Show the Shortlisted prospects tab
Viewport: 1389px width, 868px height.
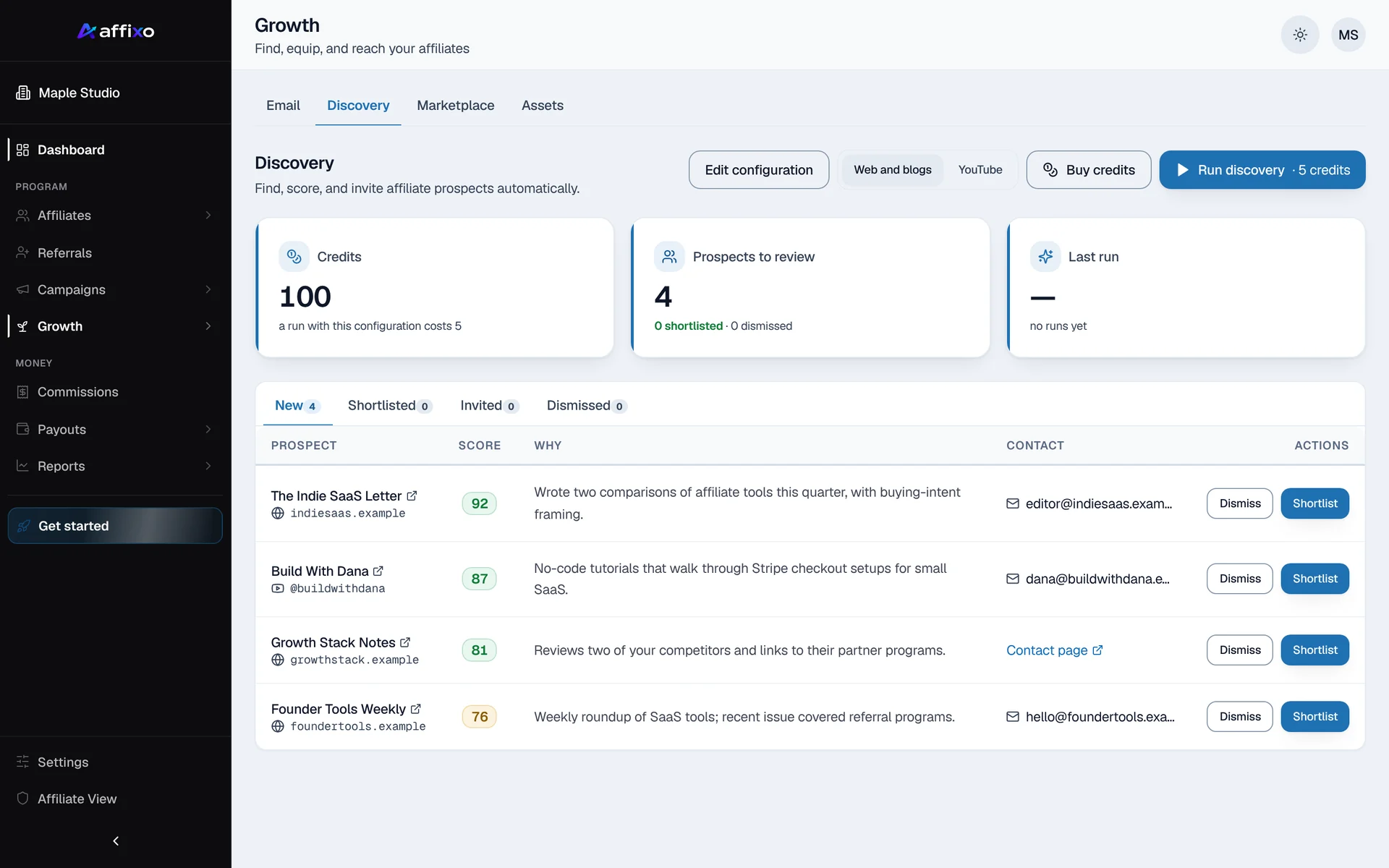(x=389, y=406)
